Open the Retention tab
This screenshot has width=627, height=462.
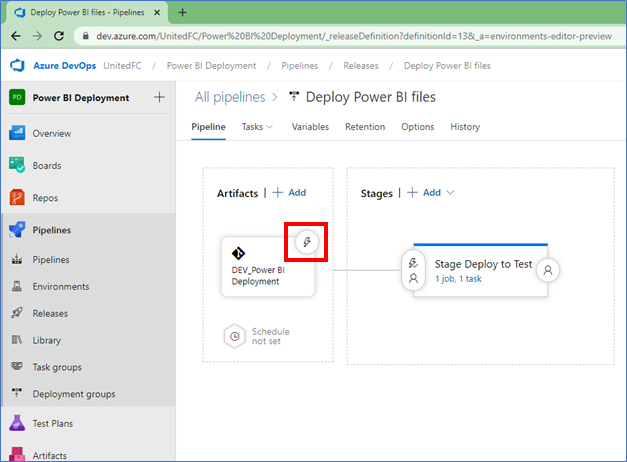[365, 127]
